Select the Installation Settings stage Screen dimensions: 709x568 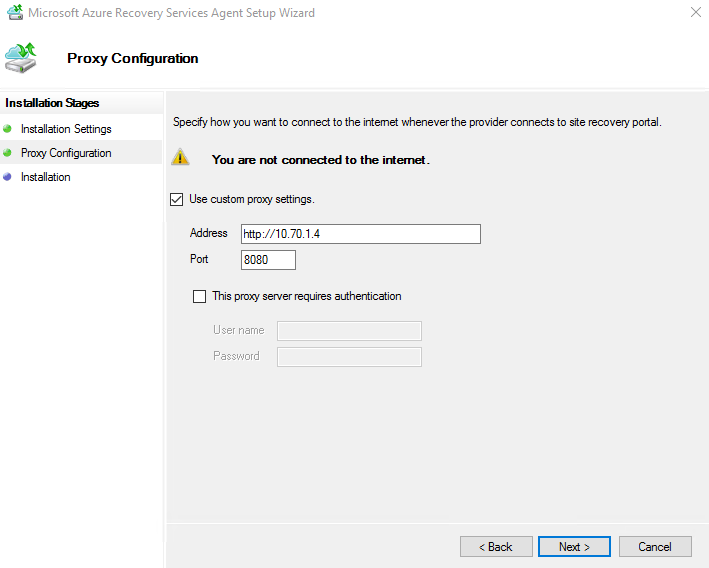click(66, 129)
